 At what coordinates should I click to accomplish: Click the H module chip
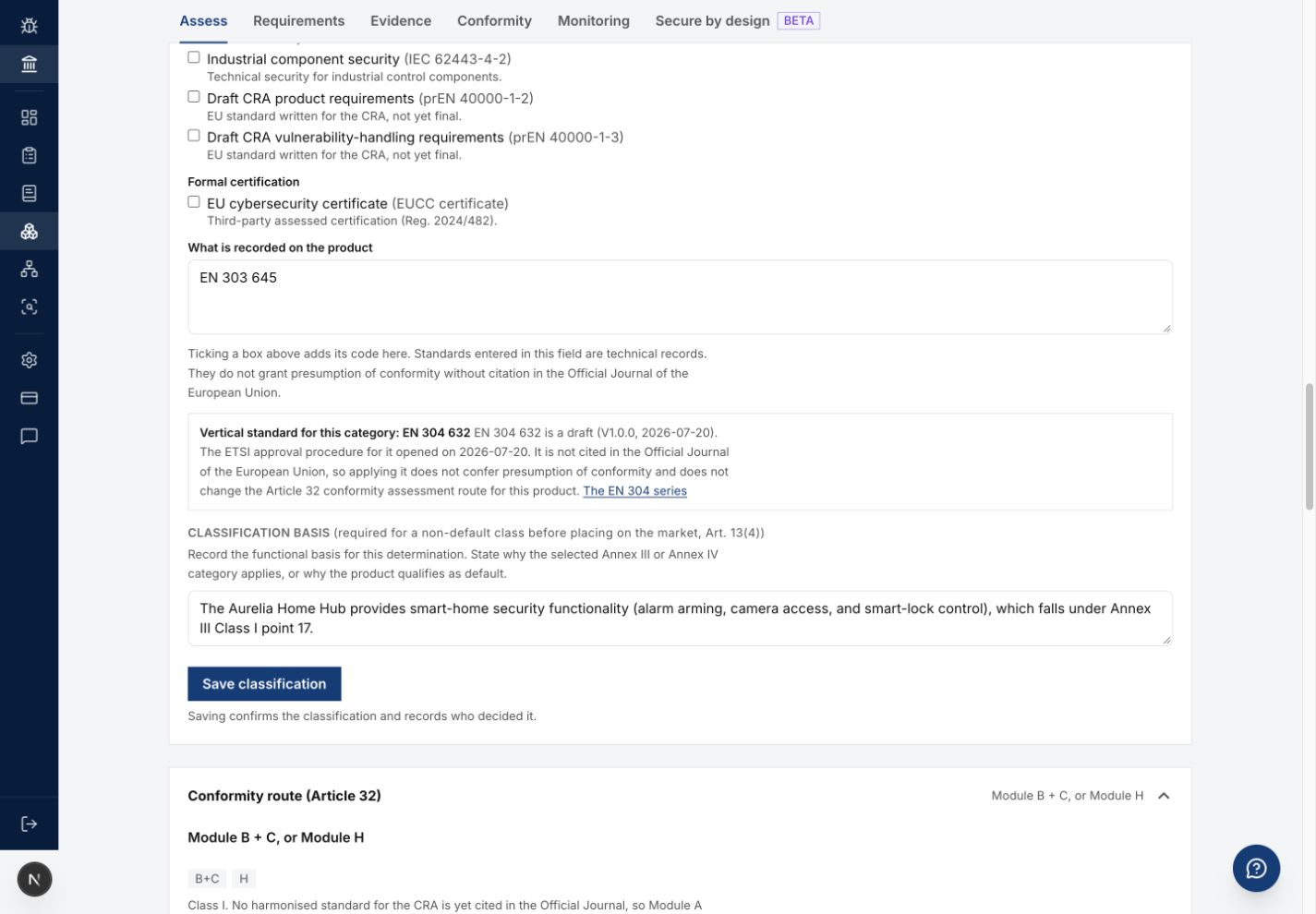click(x=244, y=879)
